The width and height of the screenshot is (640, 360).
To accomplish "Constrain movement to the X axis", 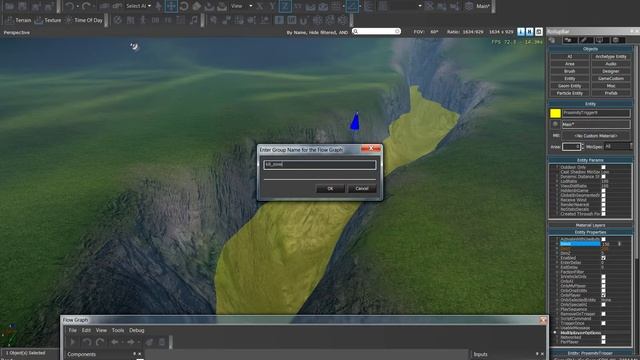I will tap(260, 6).
